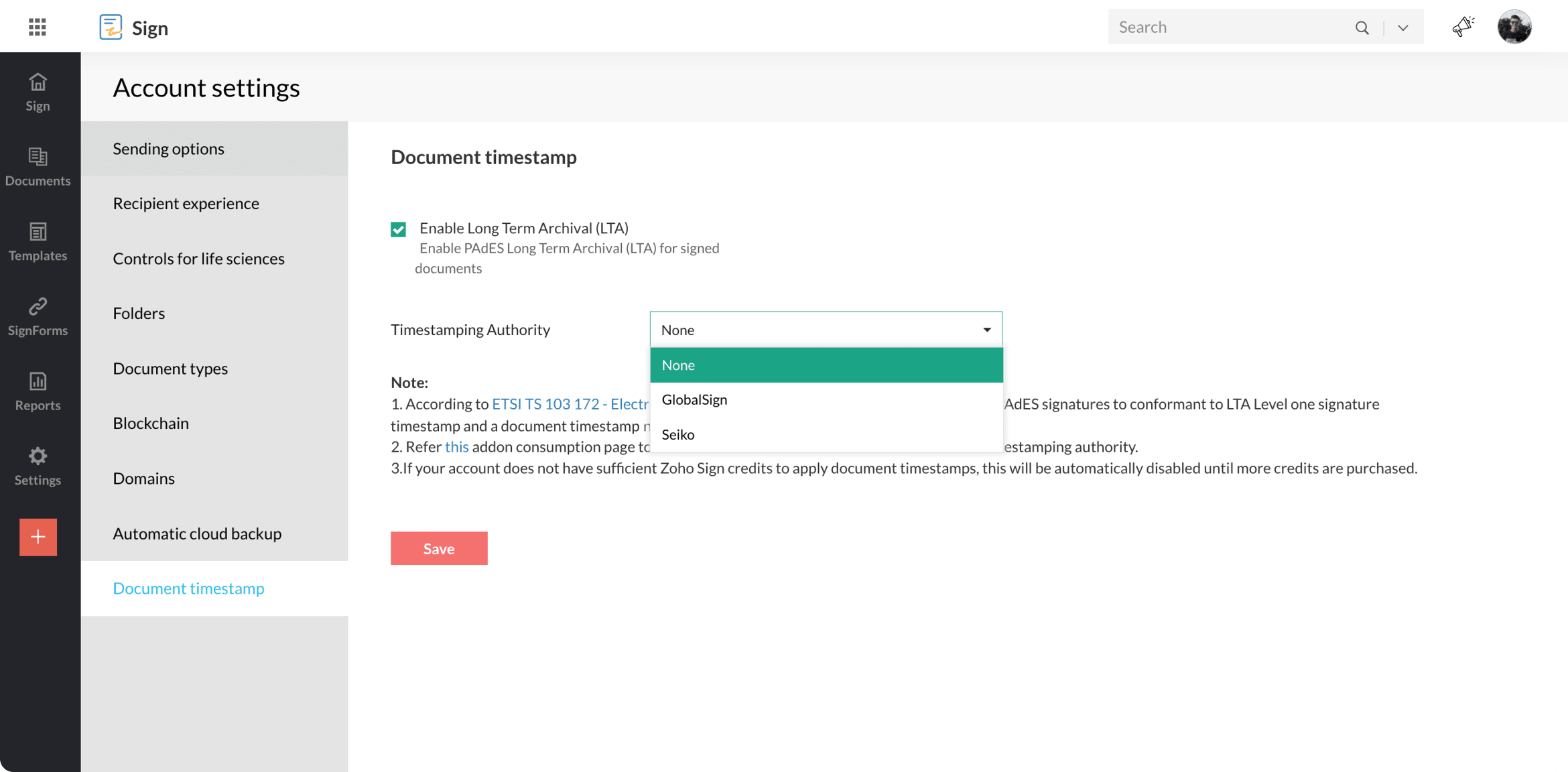Select Document timestamp settings tab

pyautogui.click(x=214, y=588)
